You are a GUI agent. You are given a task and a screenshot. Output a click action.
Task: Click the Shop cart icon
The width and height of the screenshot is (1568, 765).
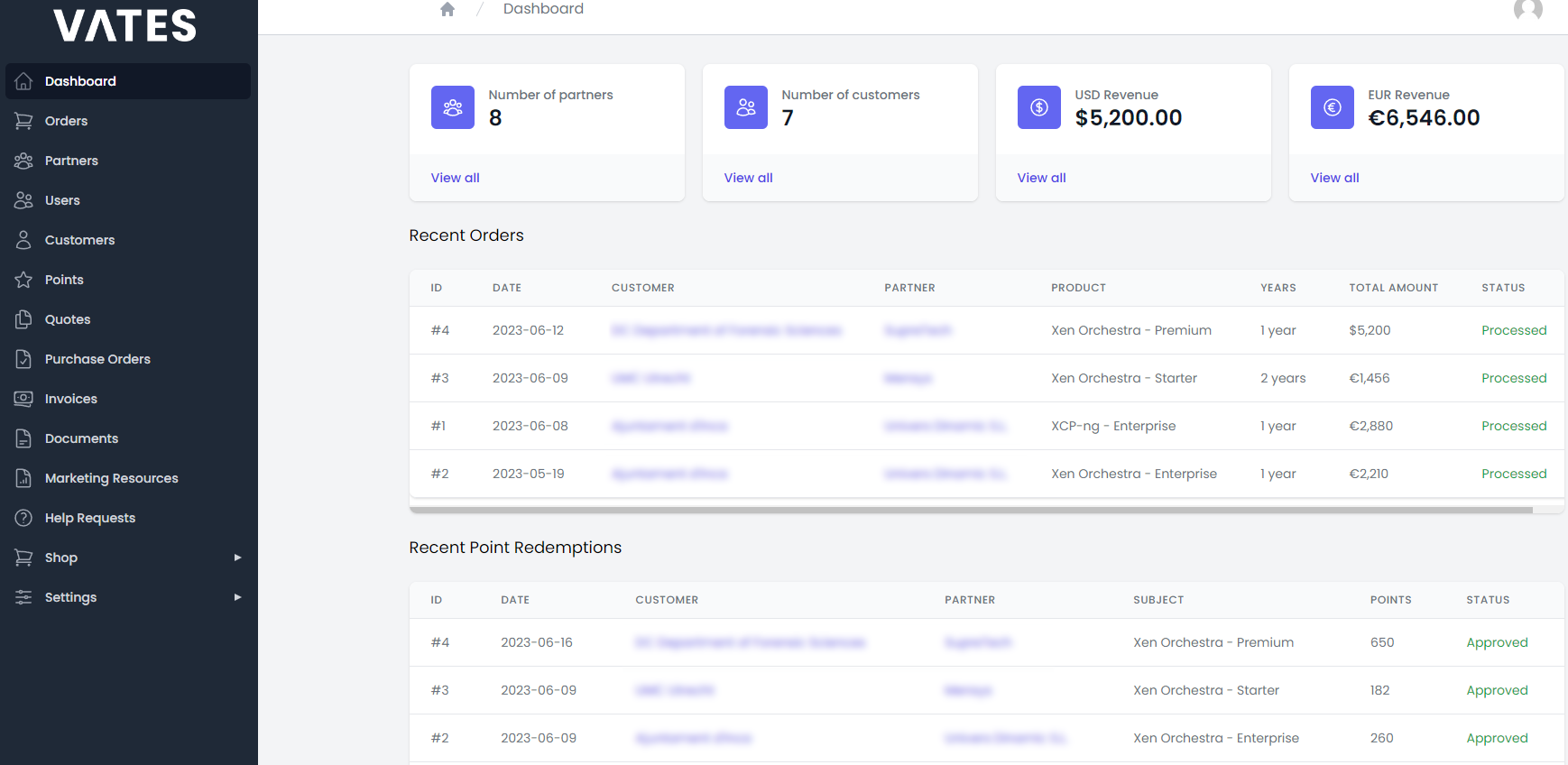(23, 558)
